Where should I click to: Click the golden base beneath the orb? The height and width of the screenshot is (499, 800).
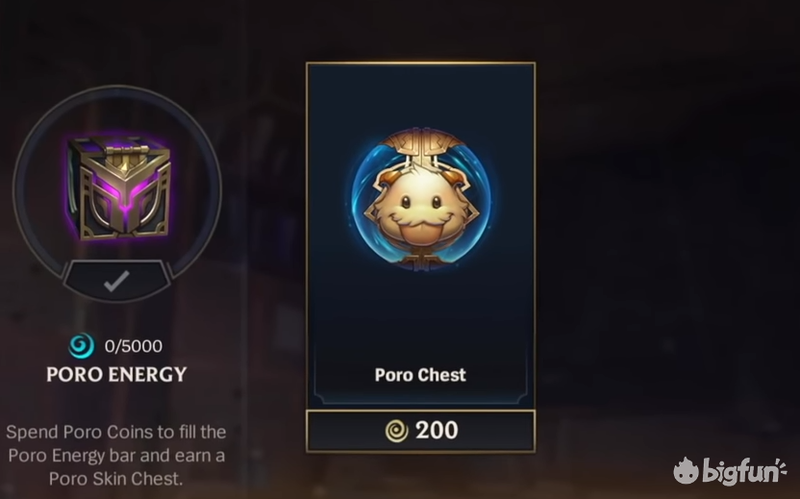[x=420, y=260]
